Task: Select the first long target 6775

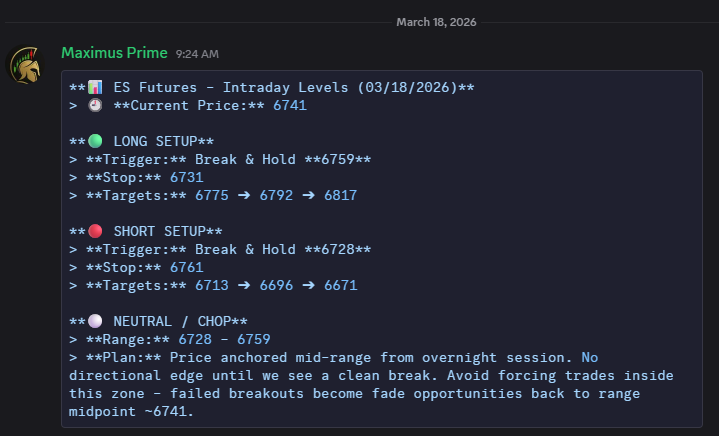Action: pos(212,195)
